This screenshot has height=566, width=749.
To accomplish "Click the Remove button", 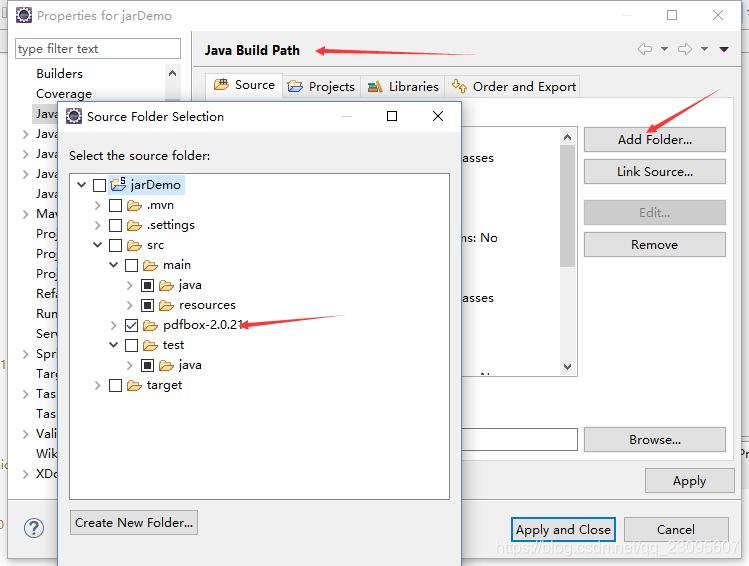I will point(654,245).
